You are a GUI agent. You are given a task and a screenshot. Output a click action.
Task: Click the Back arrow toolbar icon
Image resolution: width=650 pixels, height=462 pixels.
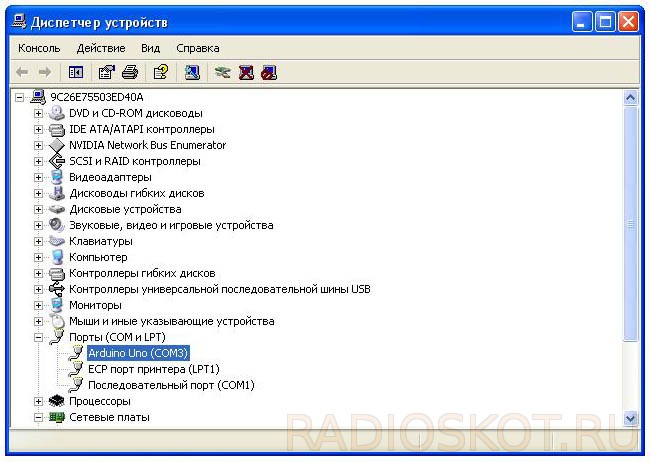point(22,73)
